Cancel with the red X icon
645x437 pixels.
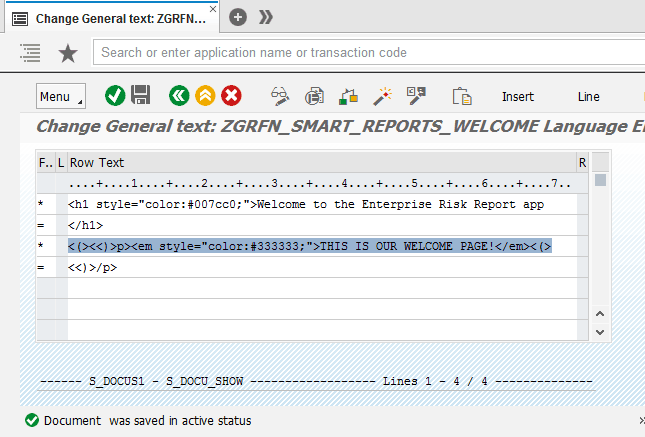tap(231, 96)
